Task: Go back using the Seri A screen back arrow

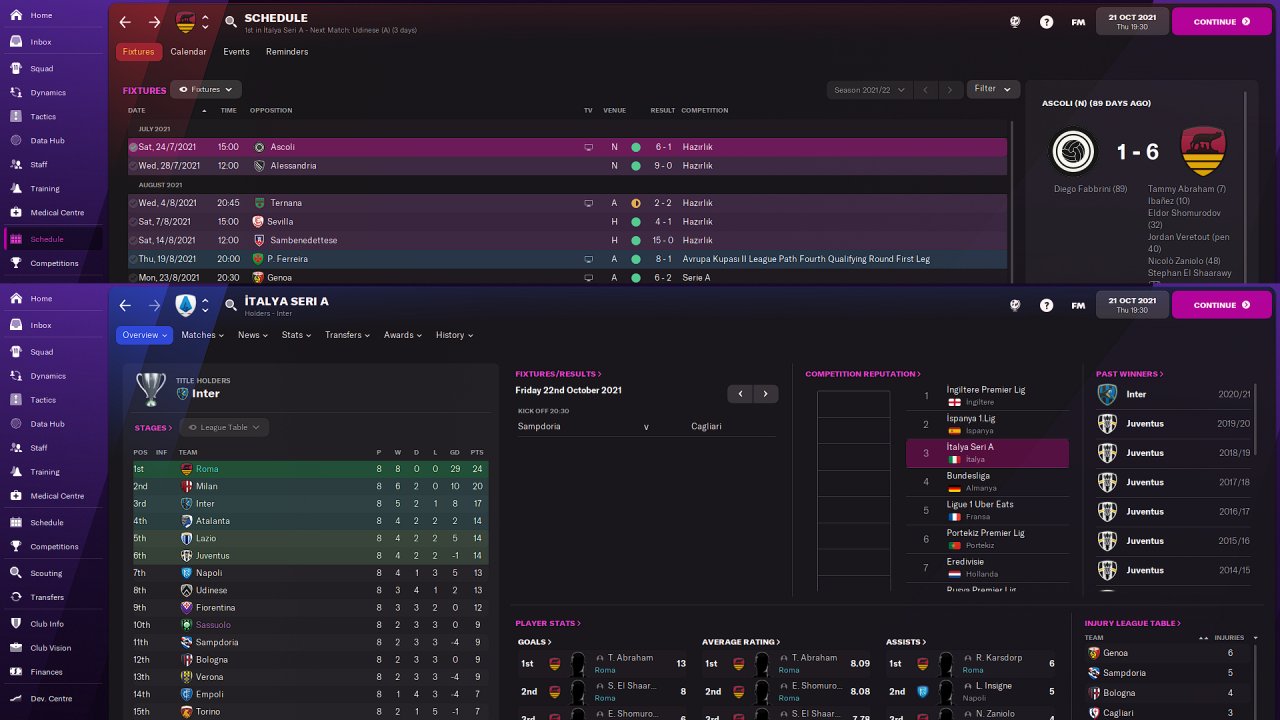Action: coord(125,305)
